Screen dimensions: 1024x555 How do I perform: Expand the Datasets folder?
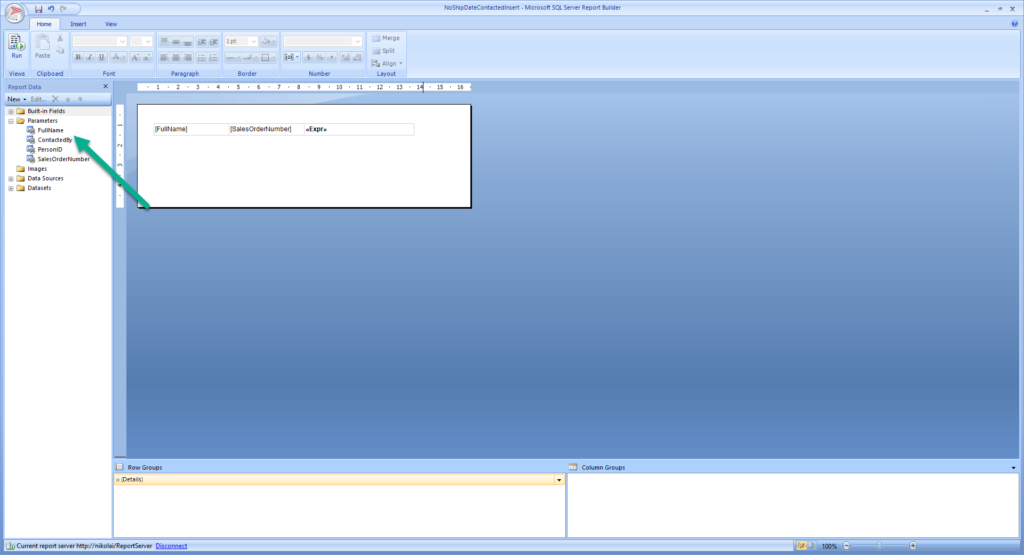[x=10, y=188]
